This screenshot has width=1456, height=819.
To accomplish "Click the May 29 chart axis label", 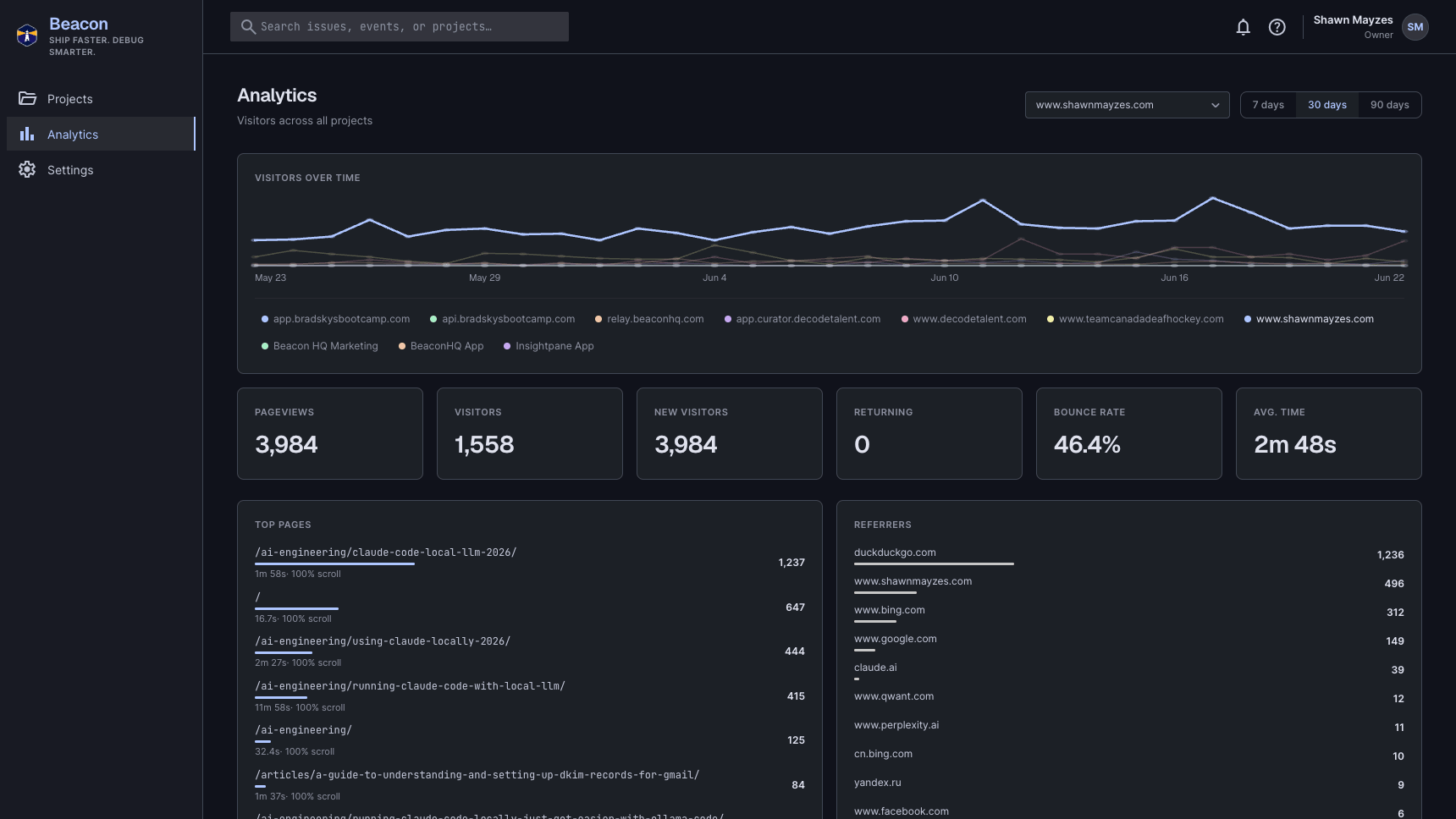I will [484, 278].
